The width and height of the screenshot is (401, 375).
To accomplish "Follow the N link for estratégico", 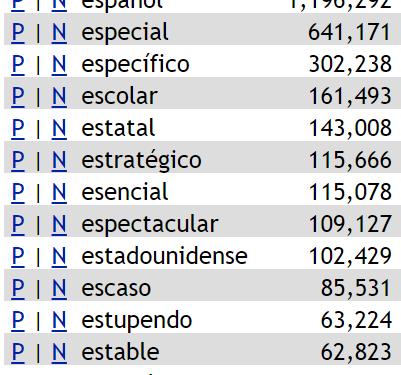I will [59, 160].
